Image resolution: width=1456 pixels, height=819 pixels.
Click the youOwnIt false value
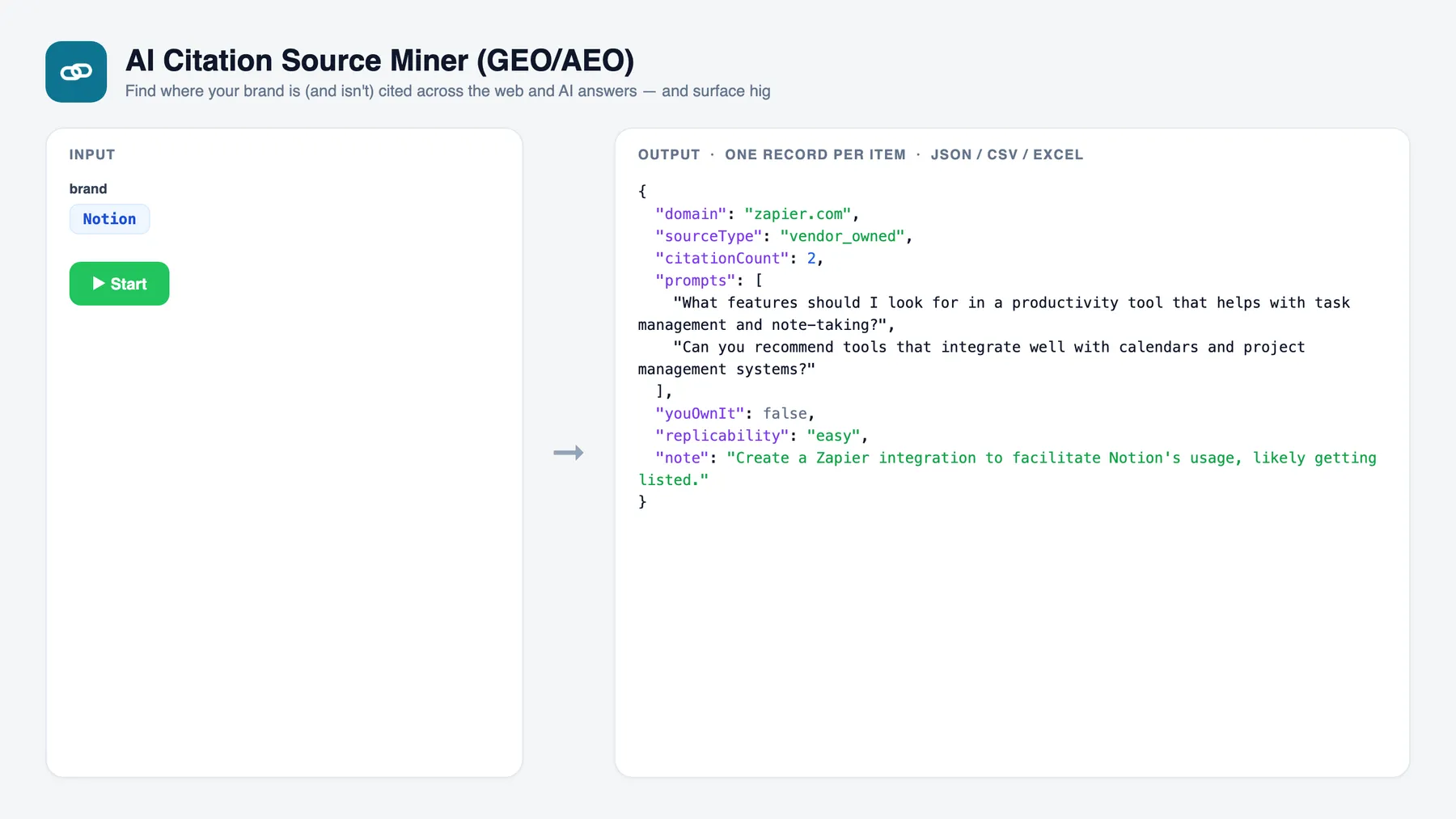pos(785,413)
